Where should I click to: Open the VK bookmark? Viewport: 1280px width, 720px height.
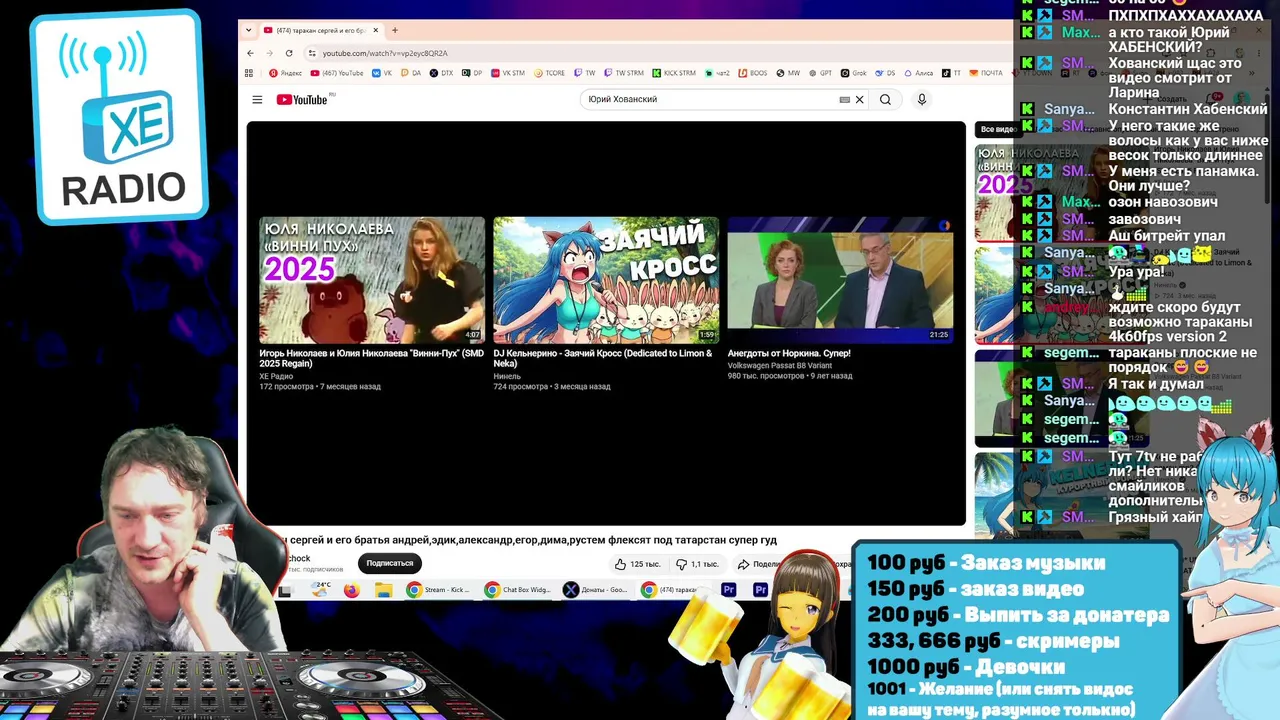click(x=383, y=73)
